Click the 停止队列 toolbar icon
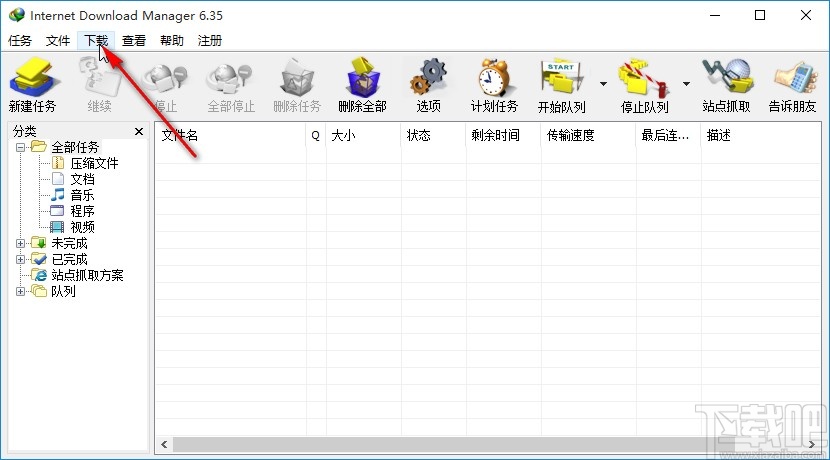Screen dimensions: 830x460 (645, 85)
